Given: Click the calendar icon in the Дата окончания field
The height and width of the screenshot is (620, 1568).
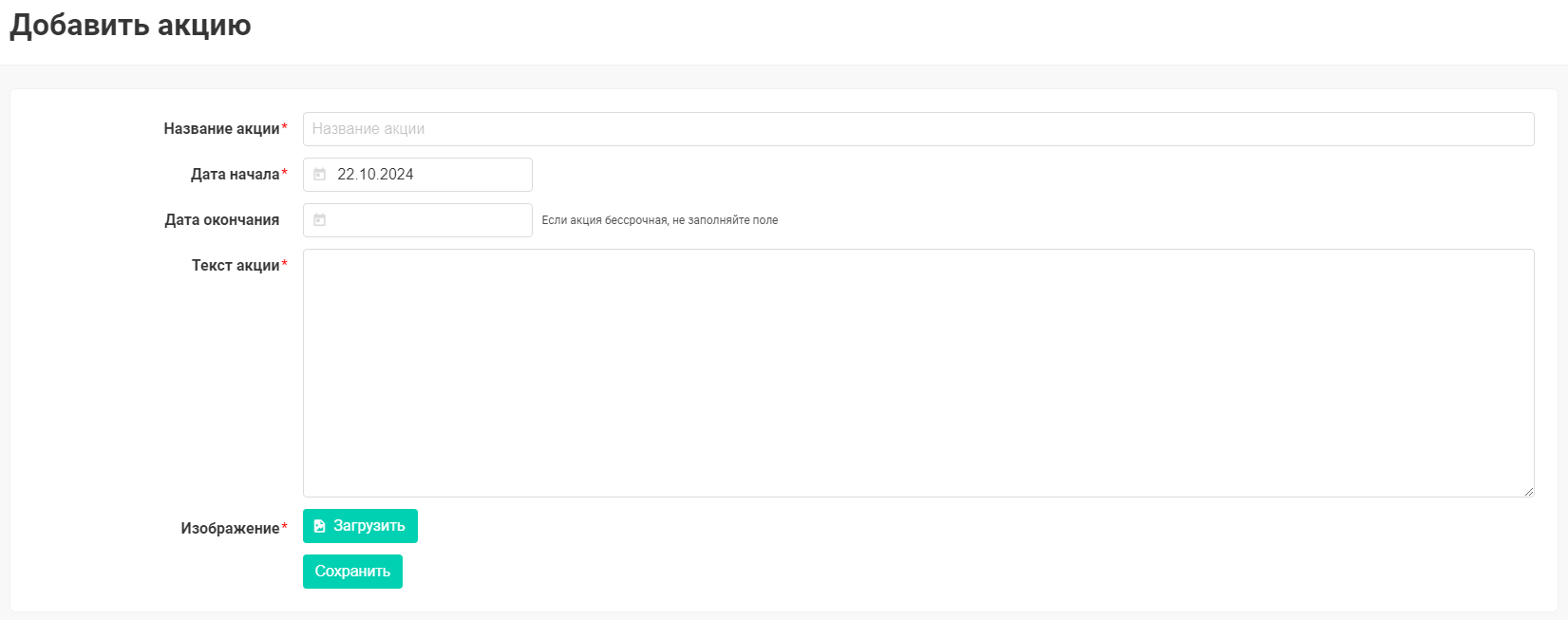Looking at the screenshot, I should 320,220.
